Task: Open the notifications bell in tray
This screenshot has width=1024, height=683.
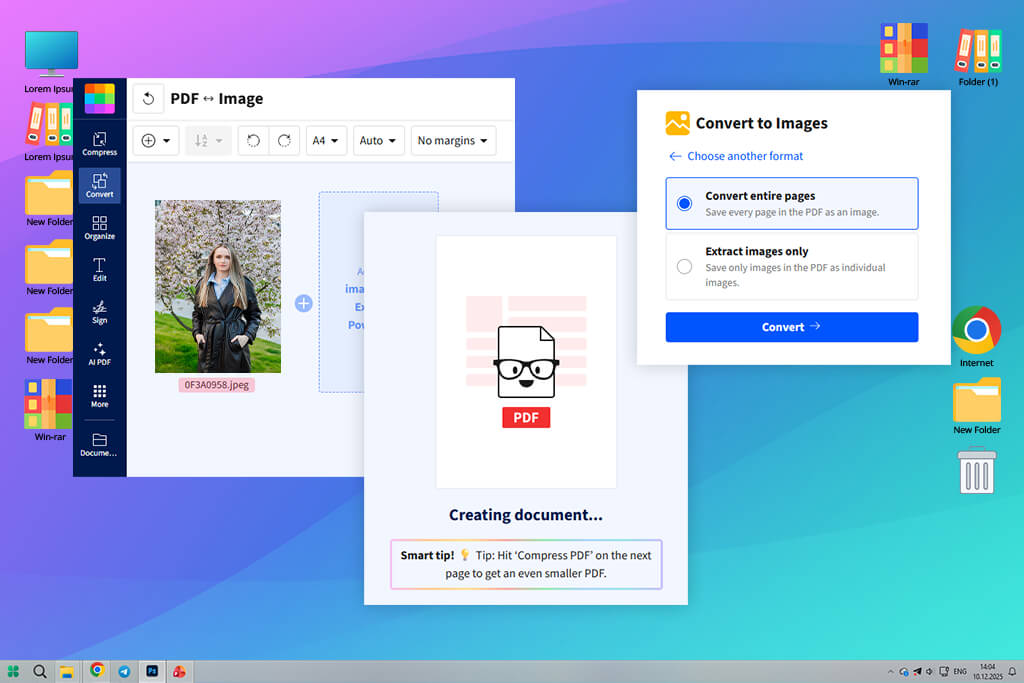Action: coord(1012,671)
